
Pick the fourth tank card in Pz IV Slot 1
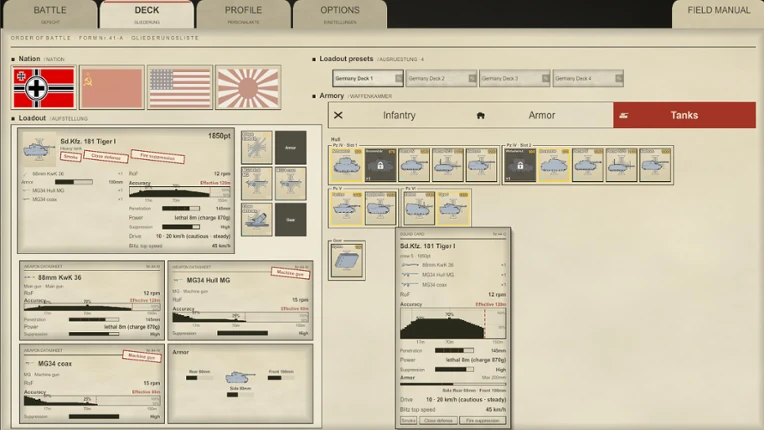pyautogui.click(x=448, y=165)
